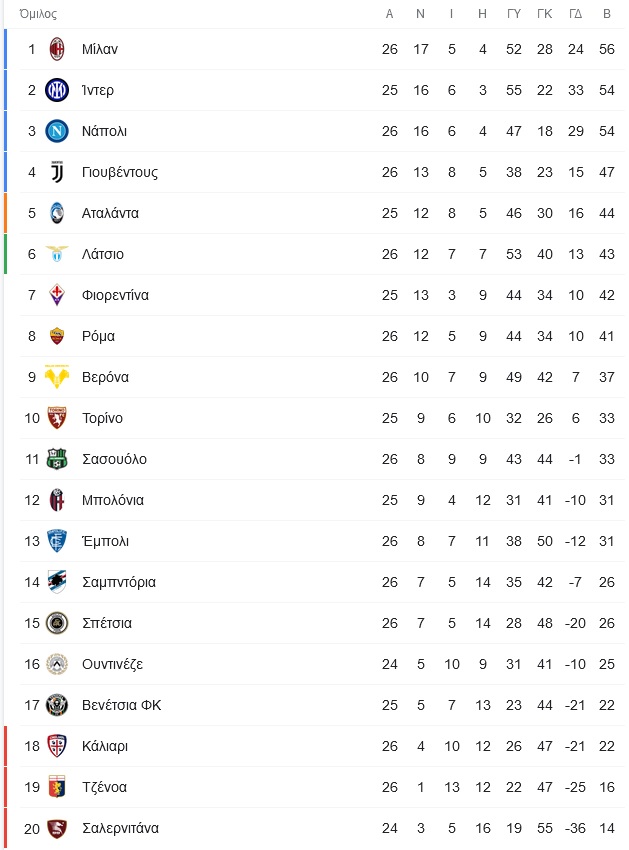Click the Β points column header
Image resolution: width=629 pixels, height=850 pixels.
click(607, 14)
